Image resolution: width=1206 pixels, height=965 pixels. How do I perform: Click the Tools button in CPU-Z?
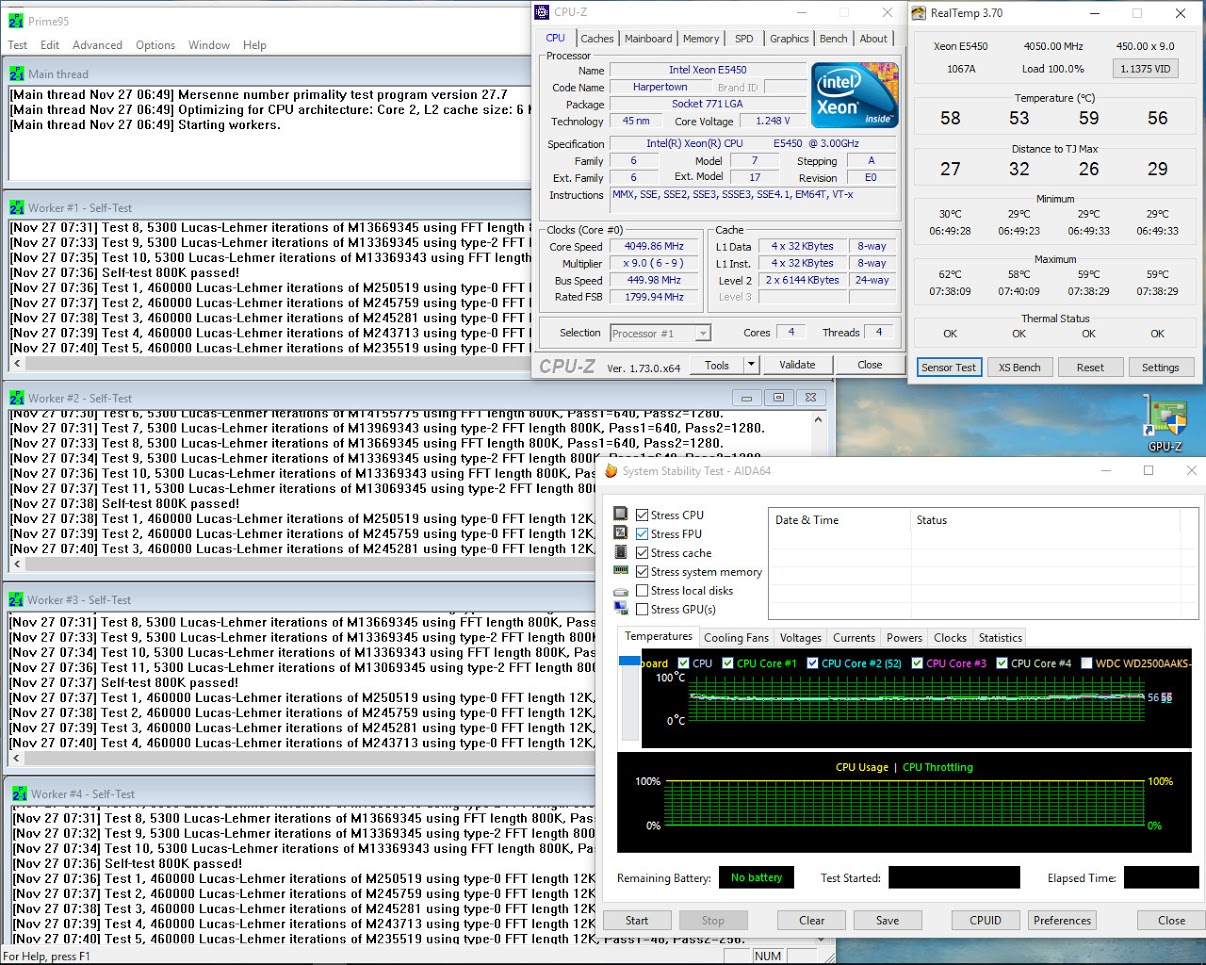point(717,365)
